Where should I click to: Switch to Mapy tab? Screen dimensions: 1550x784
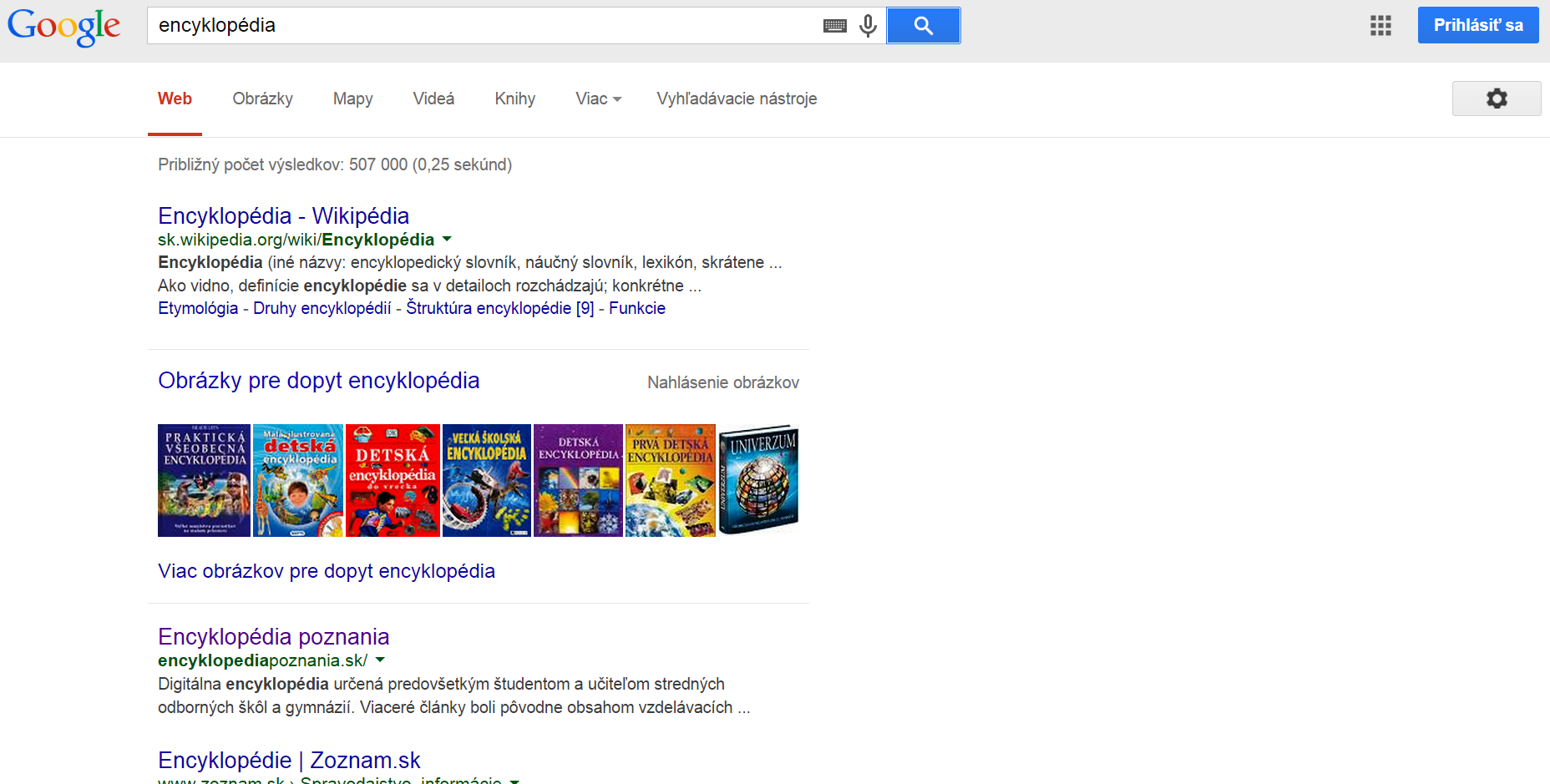352,99
